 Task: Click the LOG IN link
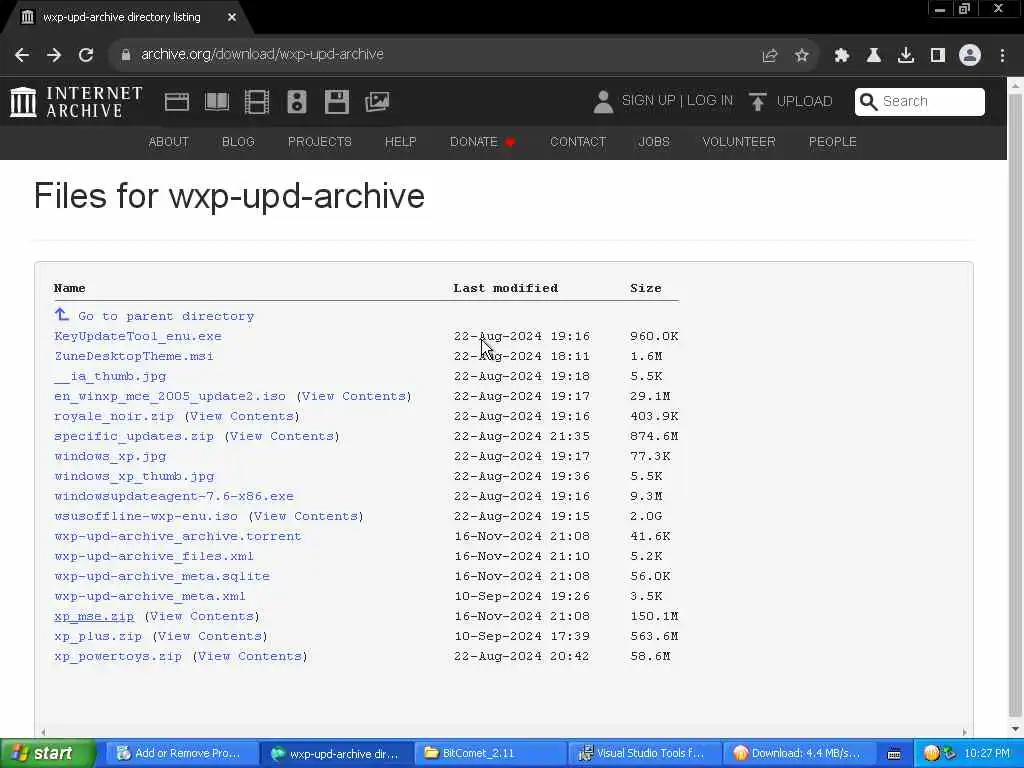[710, 101]
